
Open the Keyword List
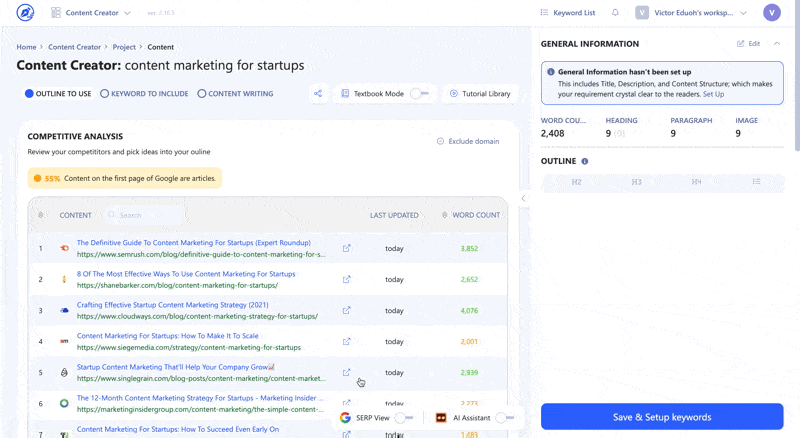coord(568,13)
